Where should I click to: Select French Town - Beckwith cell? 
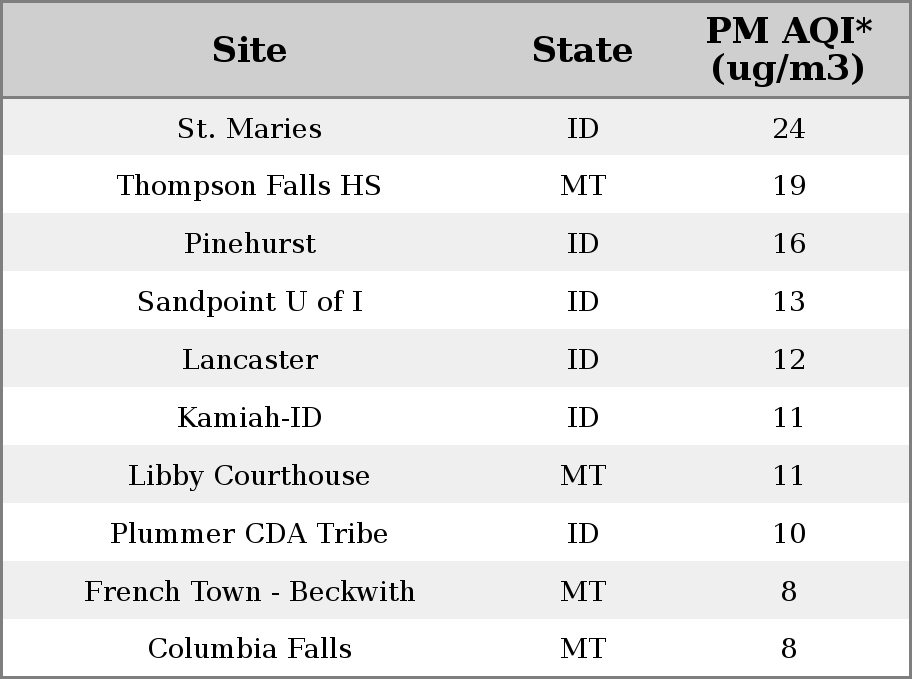[249, 591]
